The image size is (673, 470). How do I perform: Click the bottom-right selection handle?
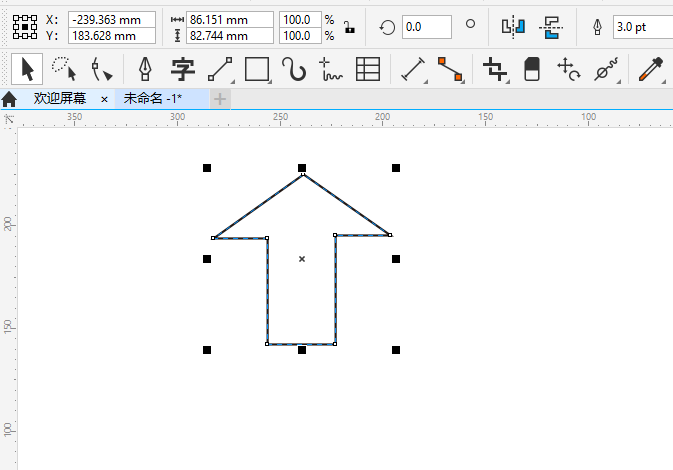point(396,350)
